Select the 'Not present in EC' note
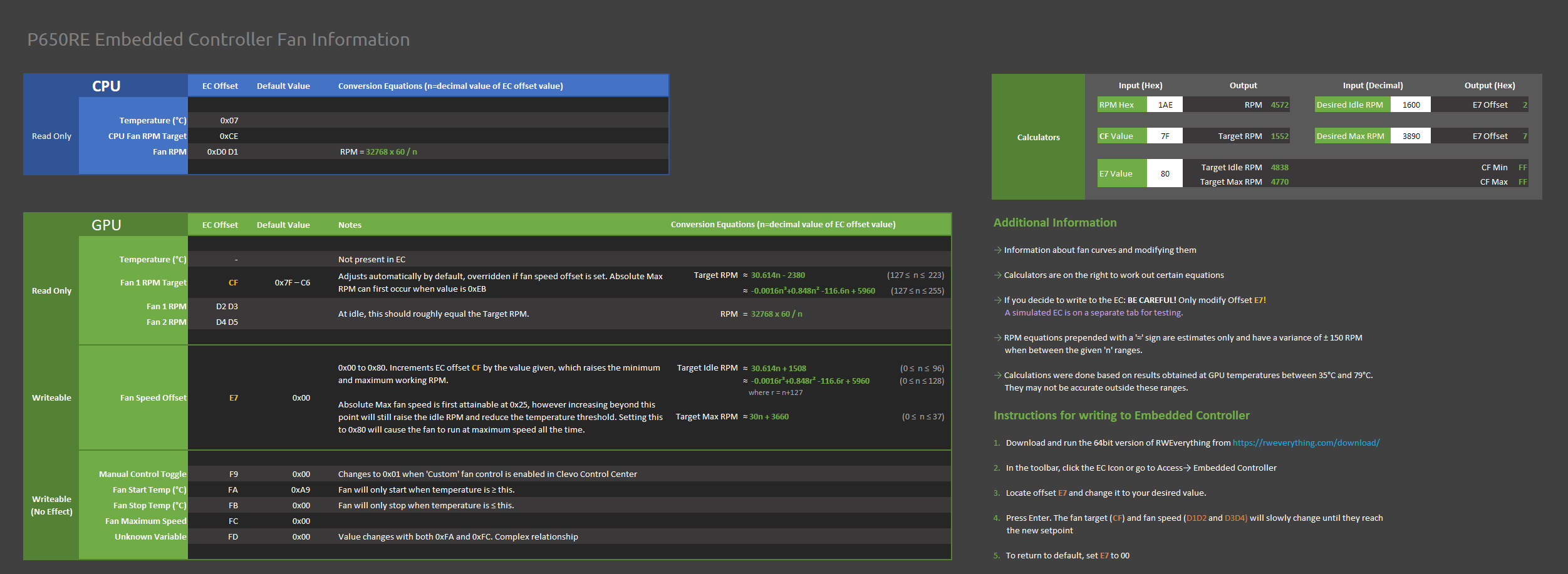Screen dimensions: 1568x574 [371, 259]
